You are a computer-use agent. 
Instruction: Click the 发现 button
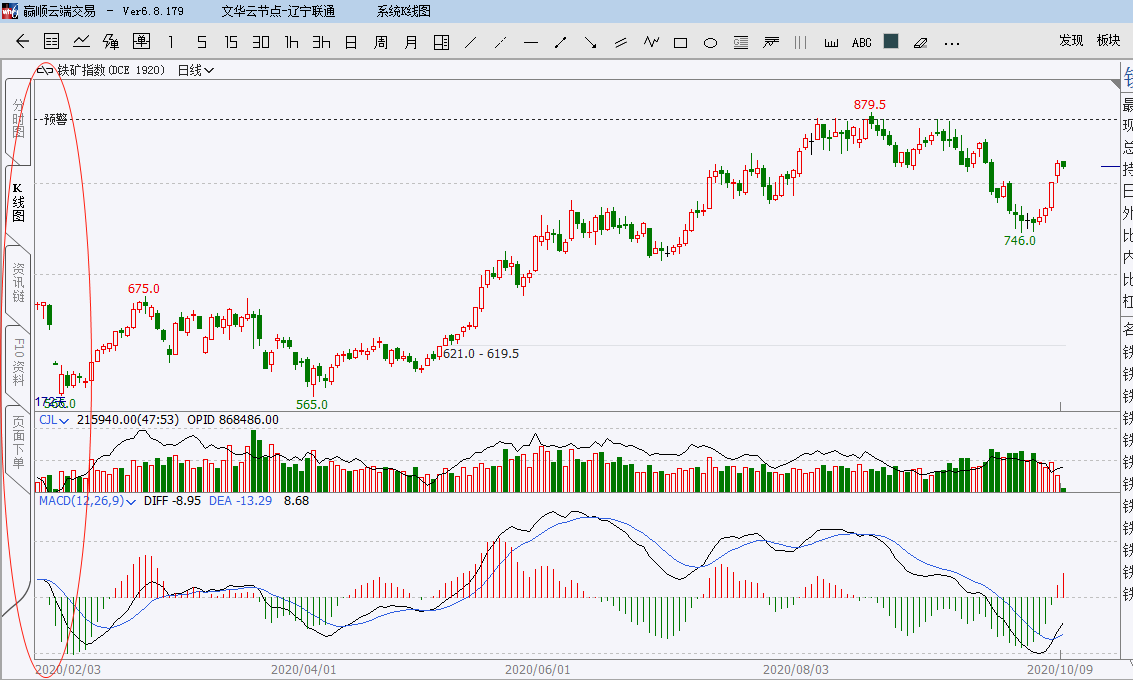[x=1071, y=41]
